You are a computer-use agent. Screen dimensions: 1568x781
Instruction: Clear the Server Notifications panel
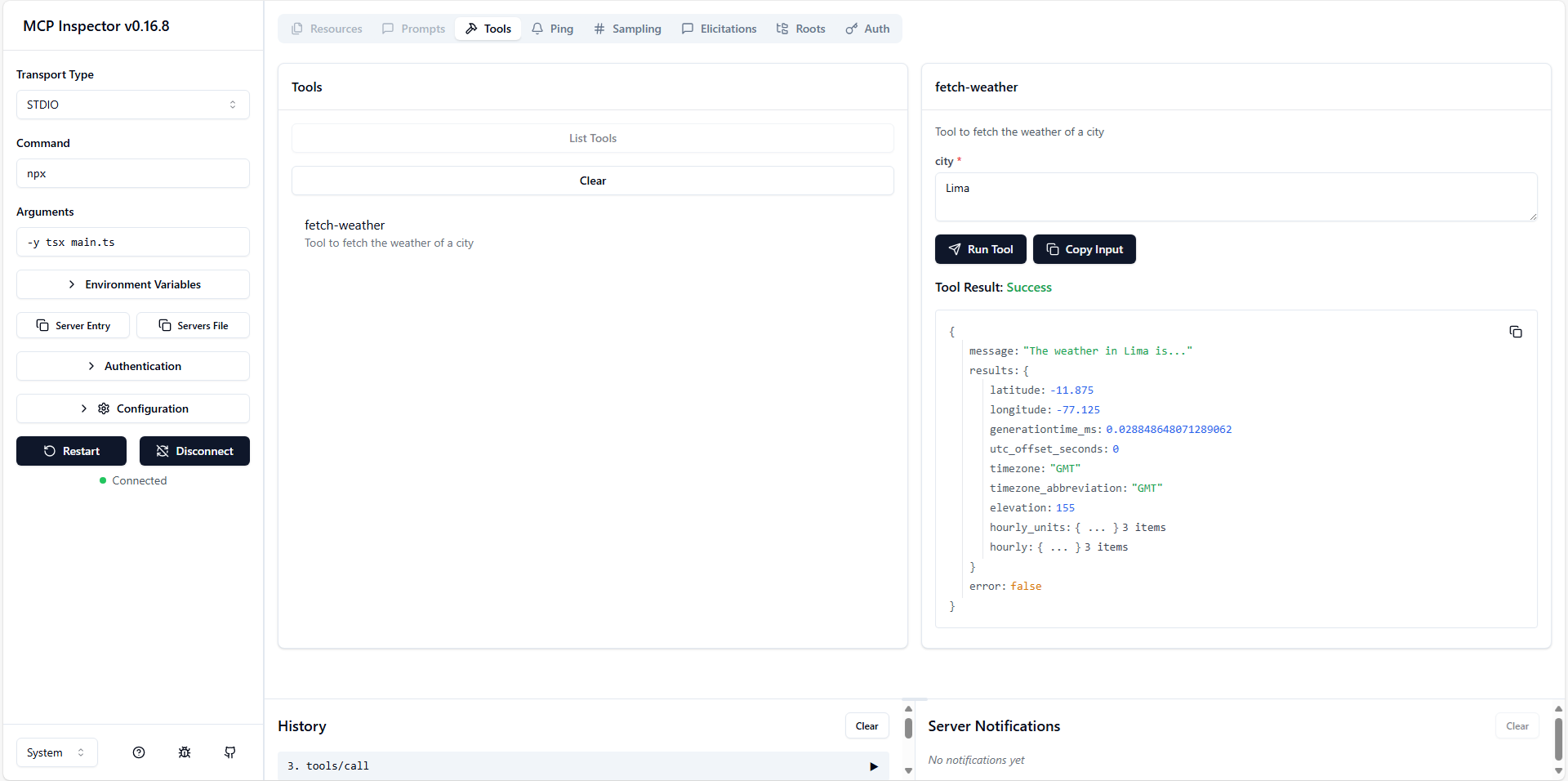(1517, 726)
